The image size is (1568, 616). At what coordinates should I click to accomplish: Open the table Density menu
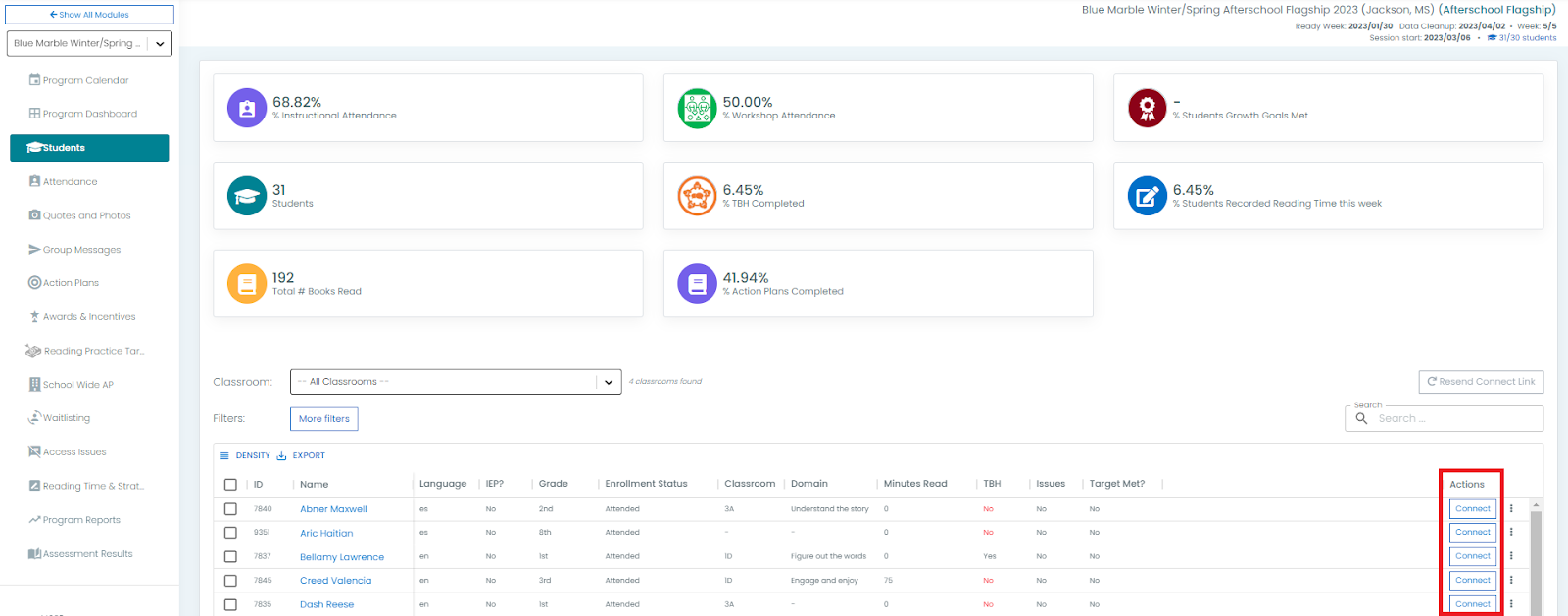245,455
